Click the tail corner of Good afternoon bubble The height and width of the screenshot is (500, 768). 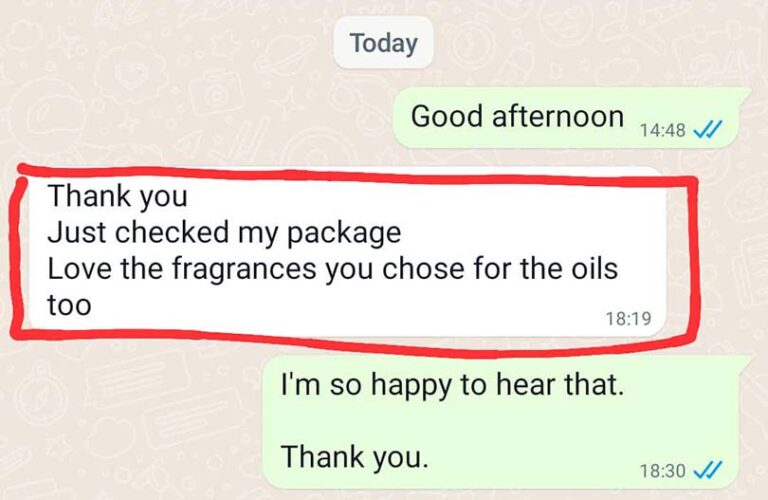tap(744, 93)
